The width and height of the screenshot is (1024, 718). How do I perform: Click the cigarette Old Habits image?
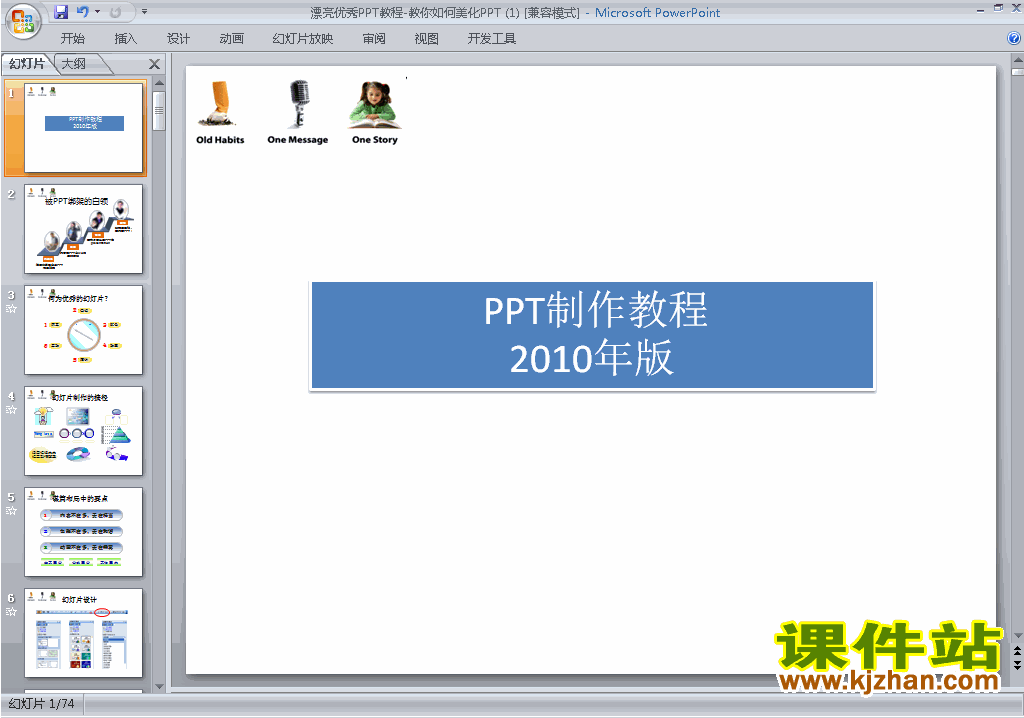(x=219, y=103)
